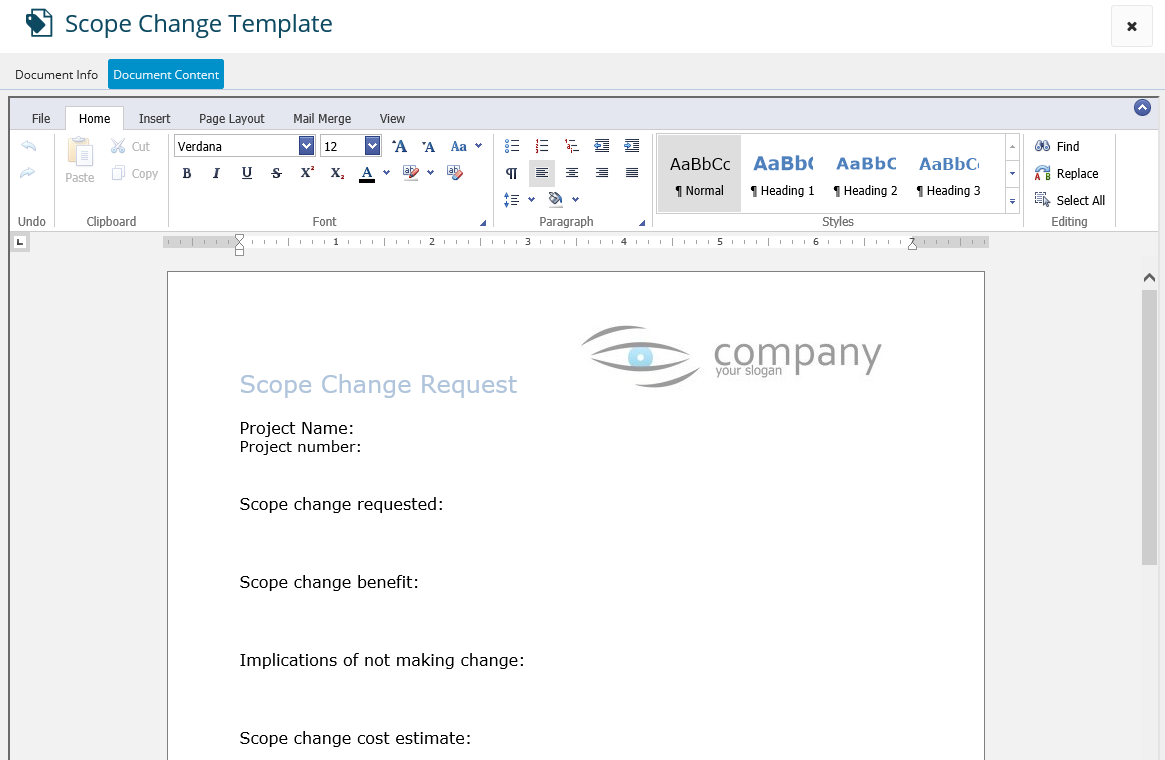Close the Scope Change Template dialog
The height and width of the screenshot is (760, 1165).
coord(1132,26)
